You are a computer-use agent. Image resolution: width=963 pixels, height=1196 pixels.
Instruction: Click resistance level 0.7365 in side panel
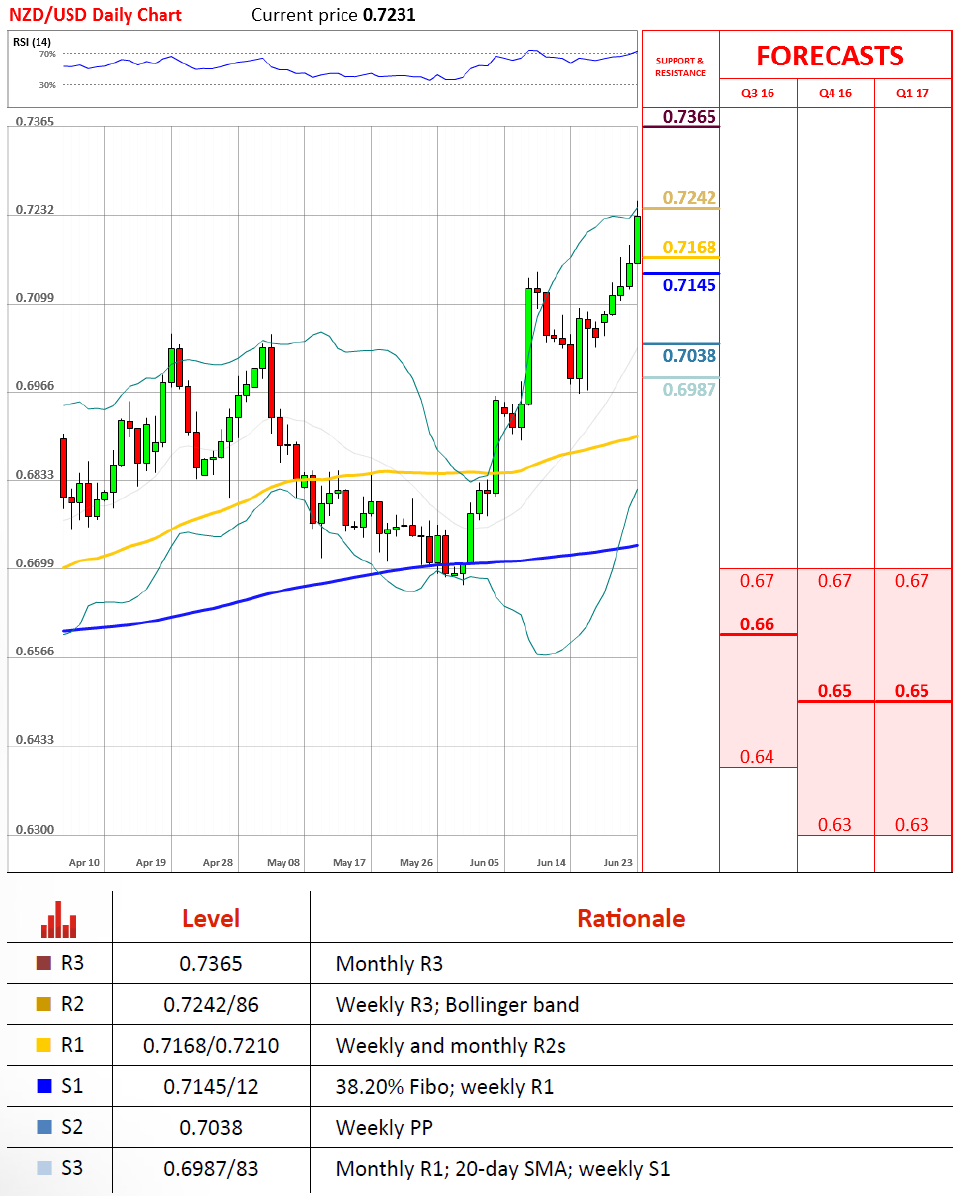click(689, 117)
